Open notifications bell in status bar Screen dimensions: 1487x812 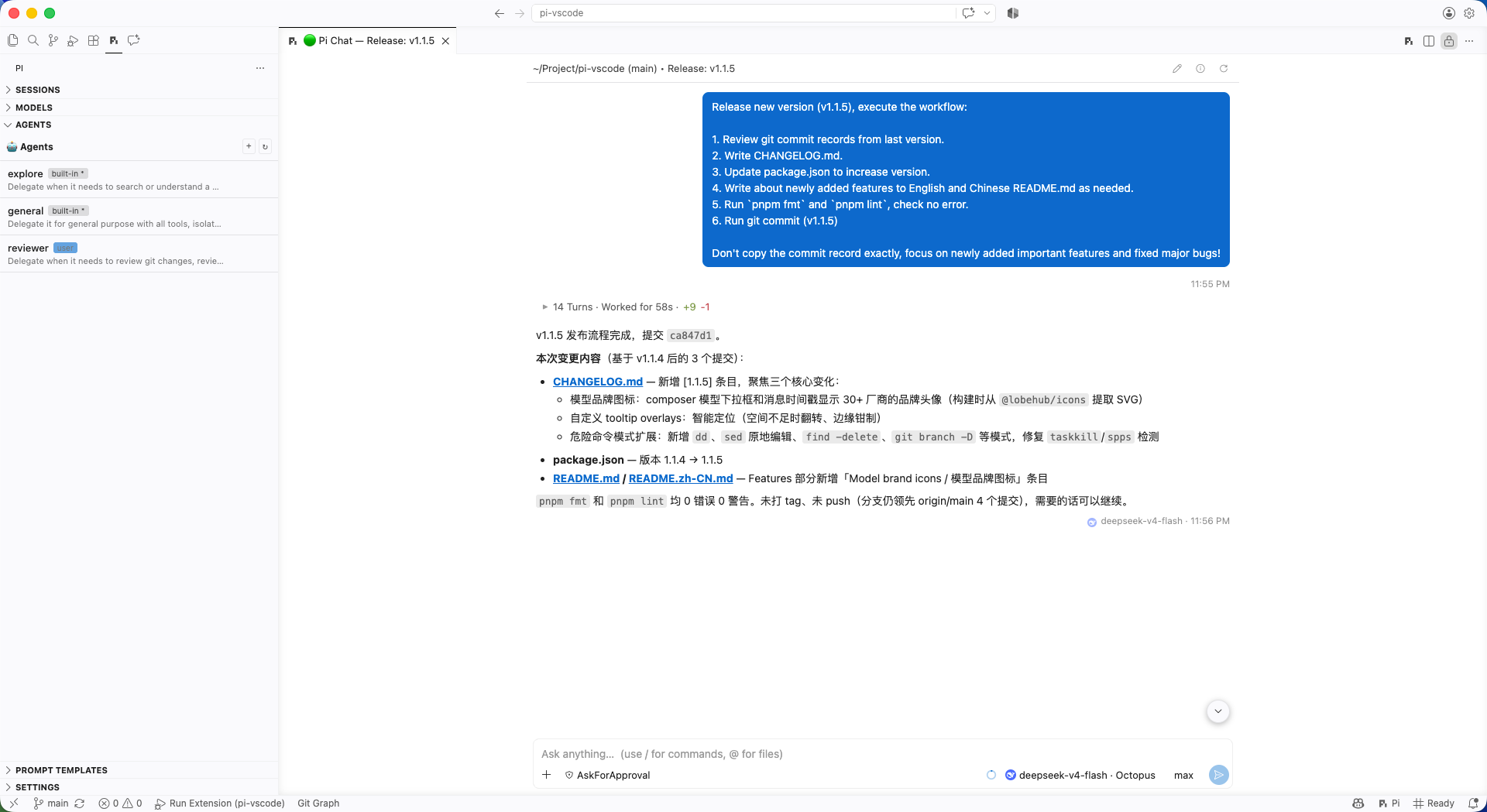pyautogui.click(x=1474, y=803)
